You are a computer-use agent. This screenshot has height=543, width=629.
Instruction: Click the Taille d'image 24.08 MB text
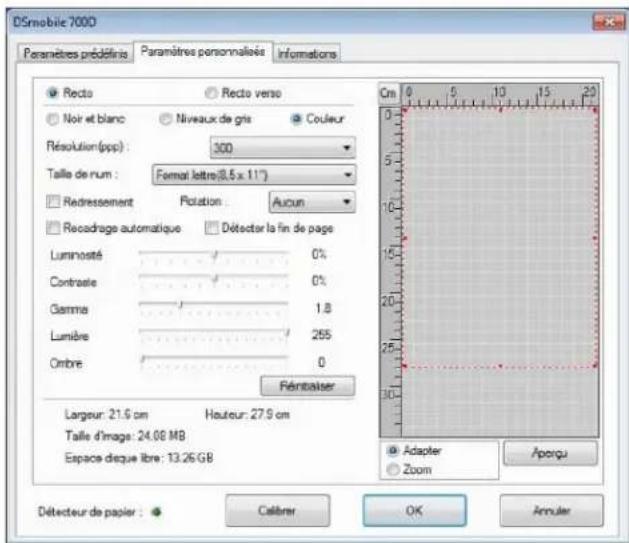click(x=125, y=436)
